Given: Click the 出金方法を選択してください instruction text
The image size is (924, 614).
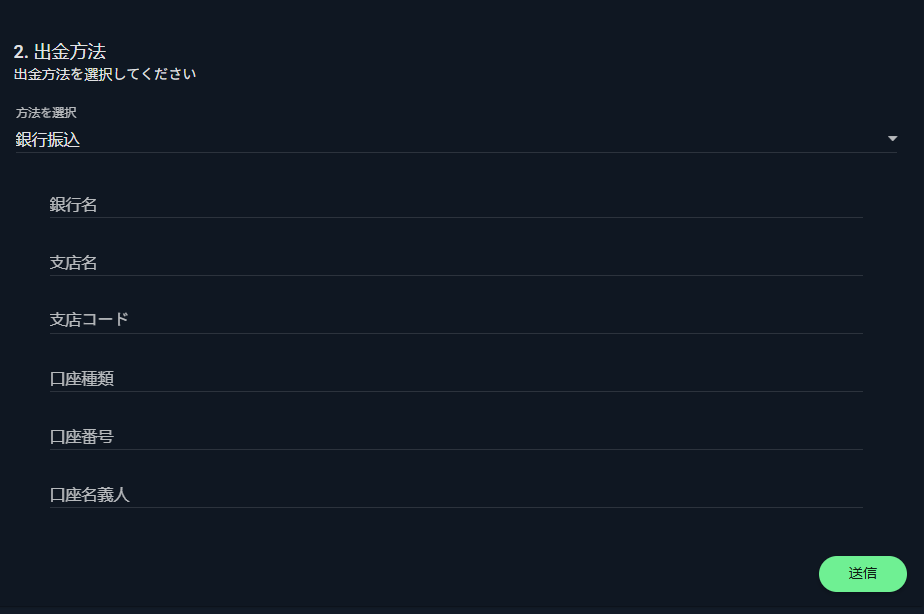Looking at the screenshot, I should tap(105, 74).
